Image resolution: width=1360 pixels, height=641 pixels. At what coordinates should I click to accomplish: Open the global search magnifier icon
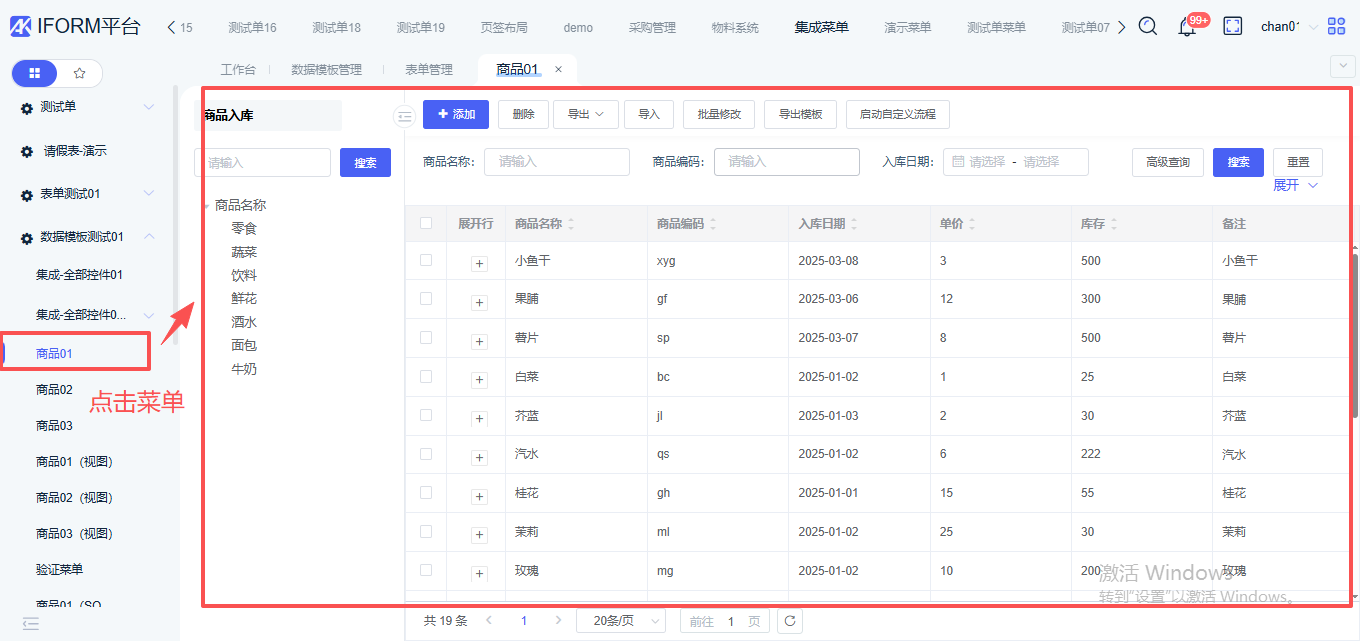coord(1148,27)
